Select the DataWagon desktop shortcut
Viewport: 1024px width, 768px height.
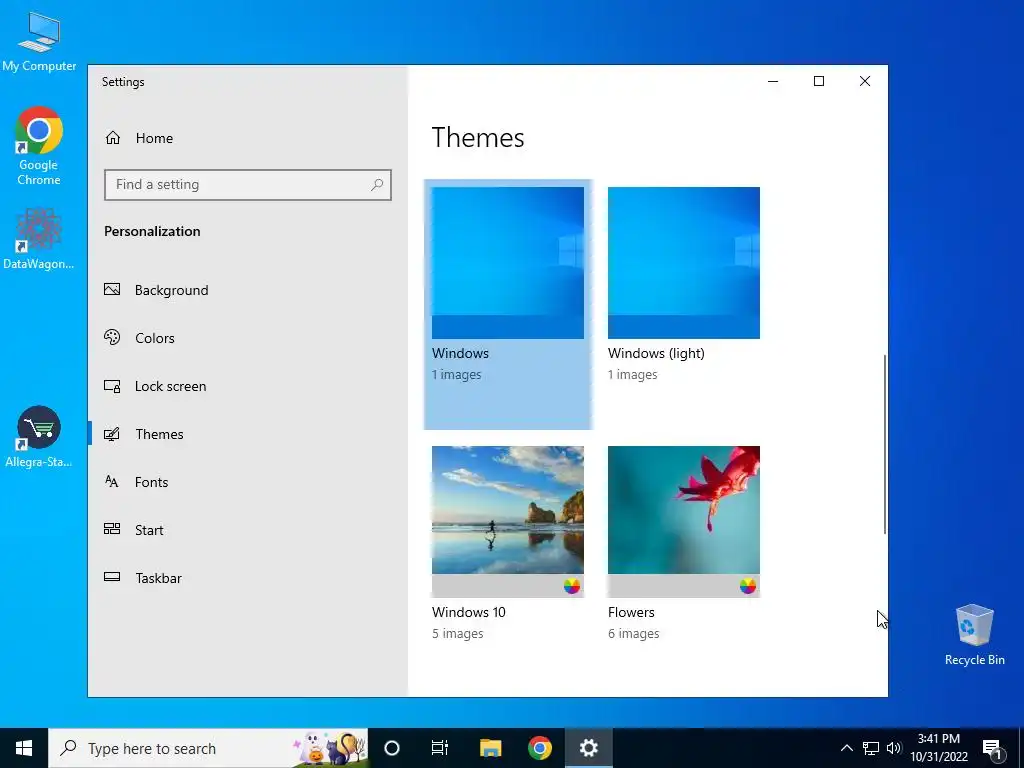coord(39,239)
